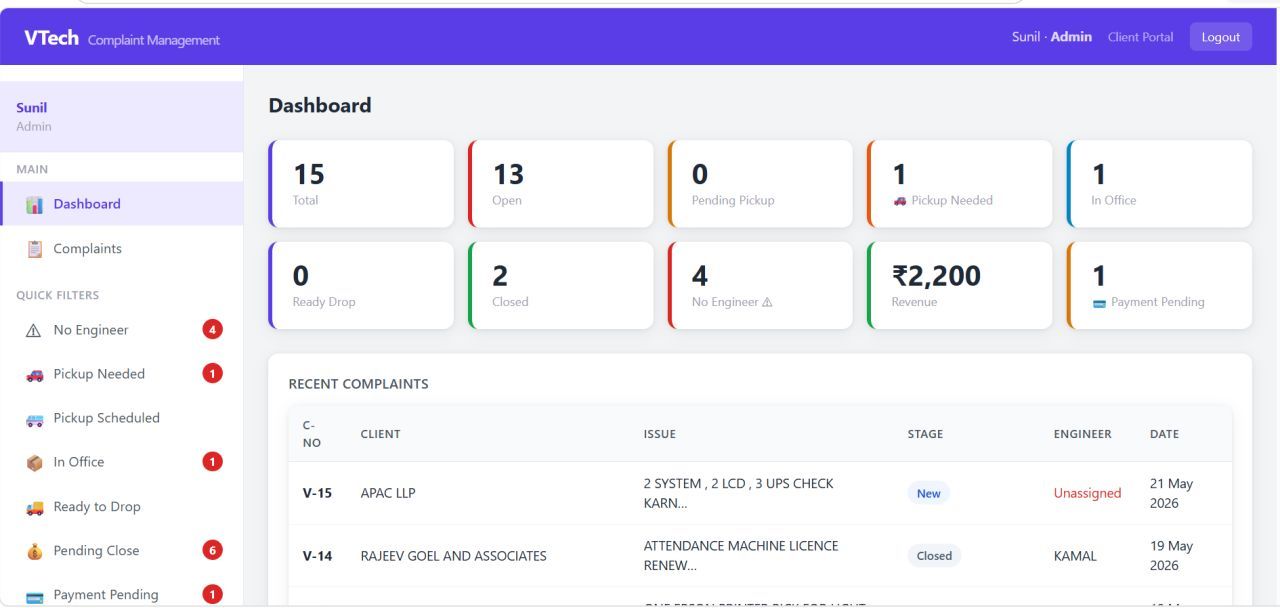Screen dimensions: 1280x608
Task: Open the Pickup Needed 1 stat card
Action: [x=960, y=184]
